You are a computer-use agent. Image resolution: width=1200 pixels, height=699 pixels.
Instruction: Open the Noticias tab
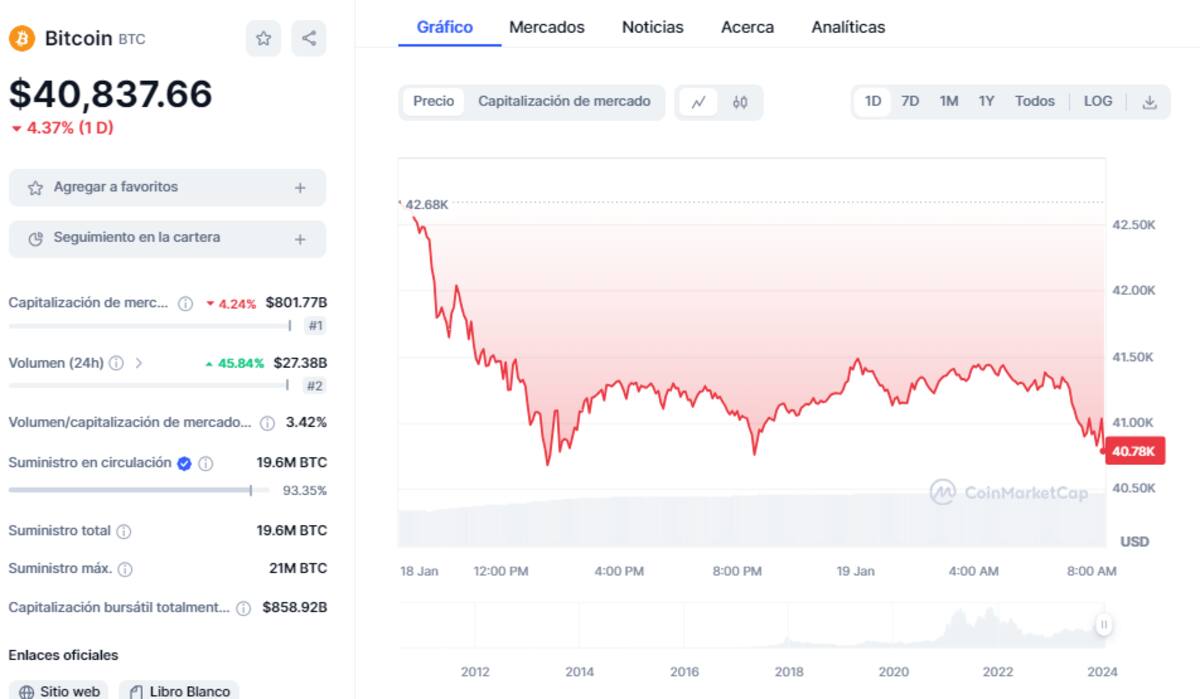click(653, 27)
